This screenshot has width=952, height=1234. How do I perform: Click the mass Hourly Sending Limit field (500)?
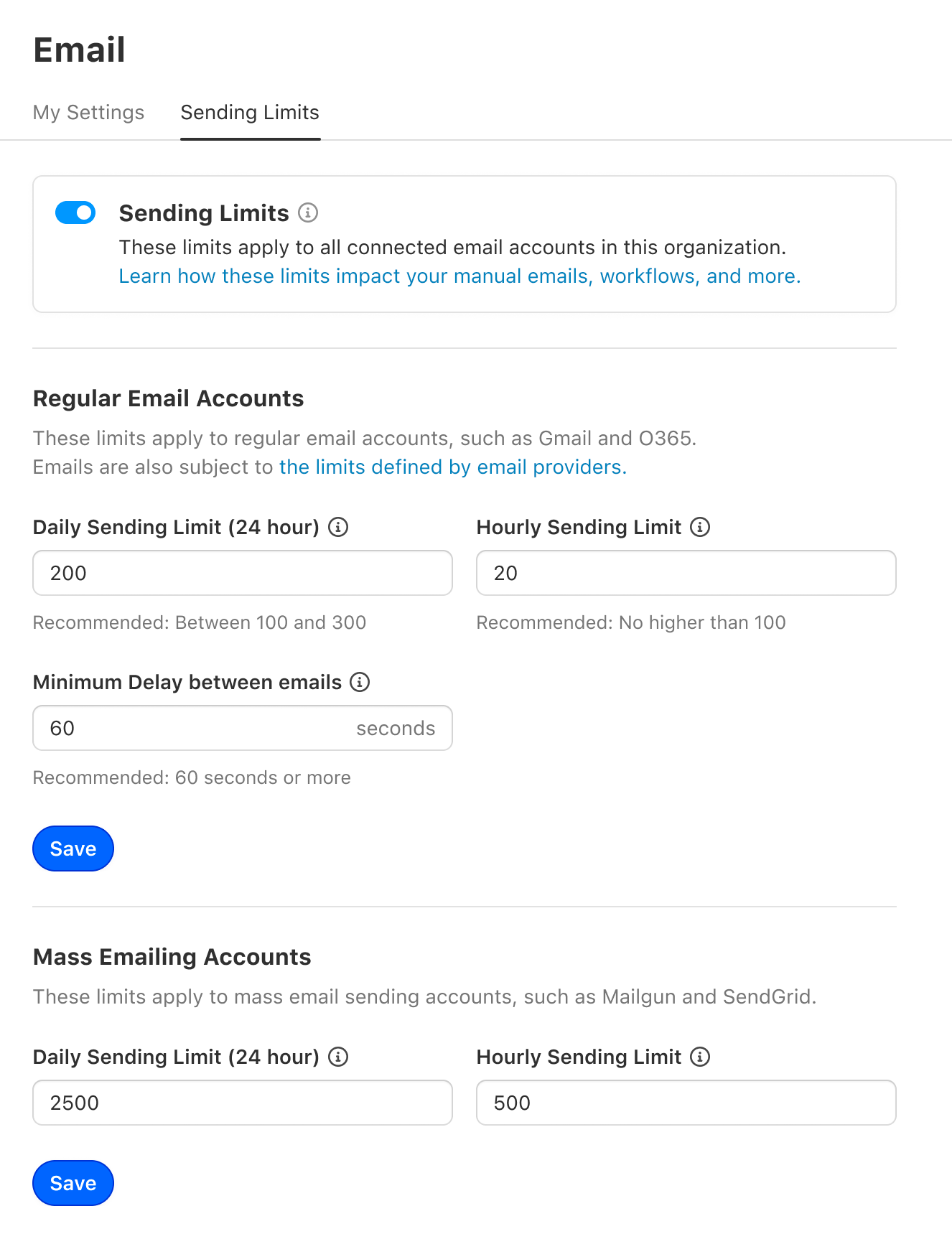pyautogui.click(x=686, y=1103)
